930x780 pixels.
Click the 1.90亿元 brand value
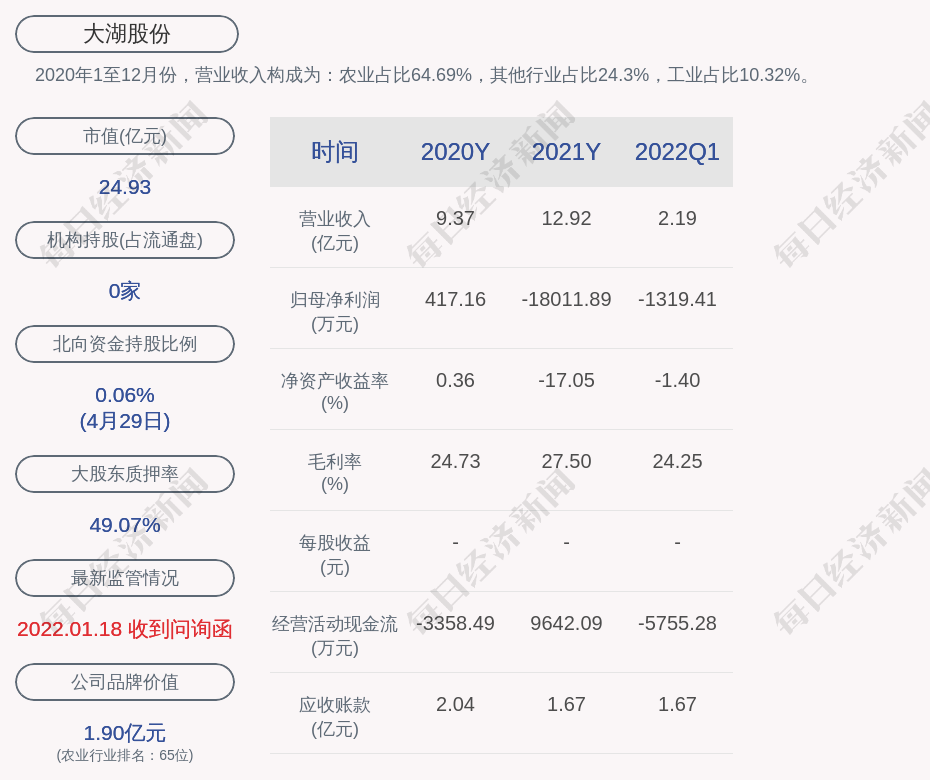coord(125,733)
